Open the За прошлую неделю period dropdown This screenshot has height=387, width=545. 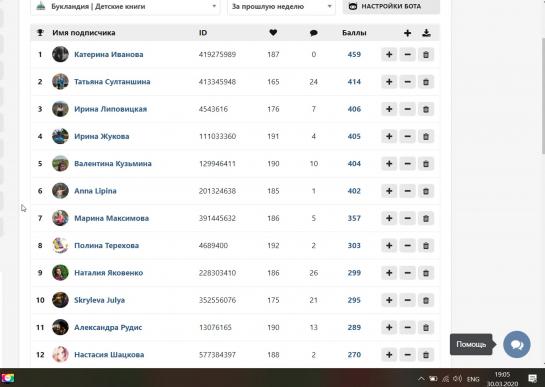[282, 7]
